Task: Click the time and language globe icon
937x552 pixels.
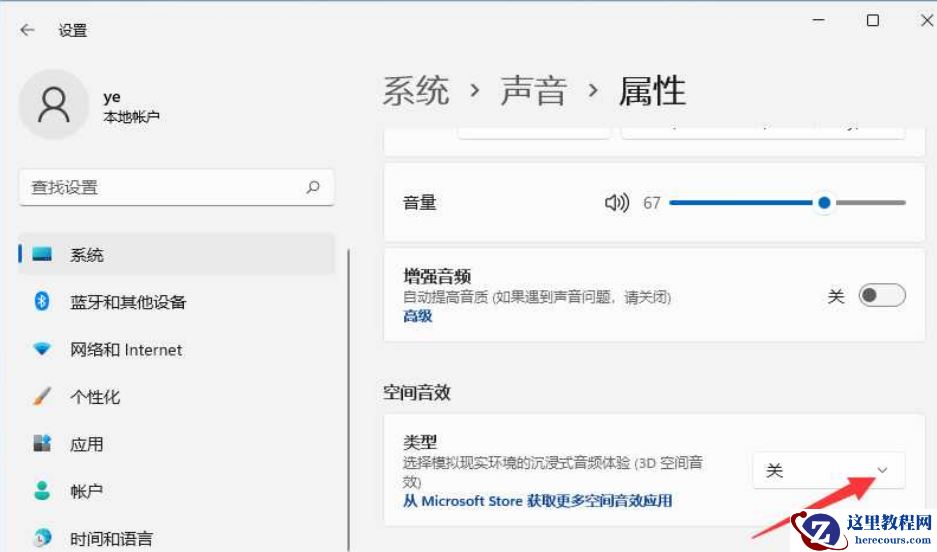Action: click(42, 538)
